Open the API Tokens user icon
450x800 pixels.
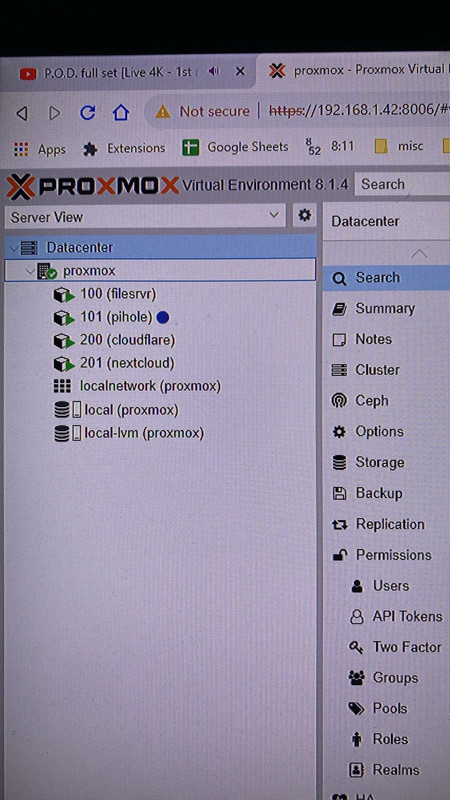click(x=356, y=617)
